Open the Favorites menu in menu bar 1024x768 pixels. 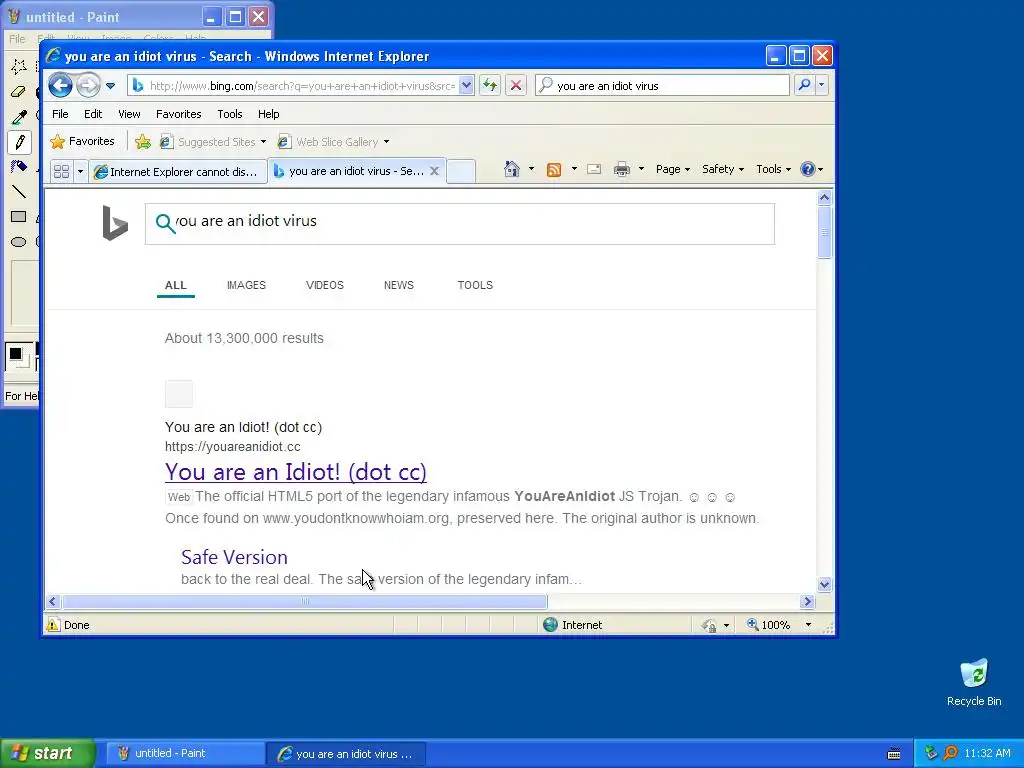[x=178, y=114]
